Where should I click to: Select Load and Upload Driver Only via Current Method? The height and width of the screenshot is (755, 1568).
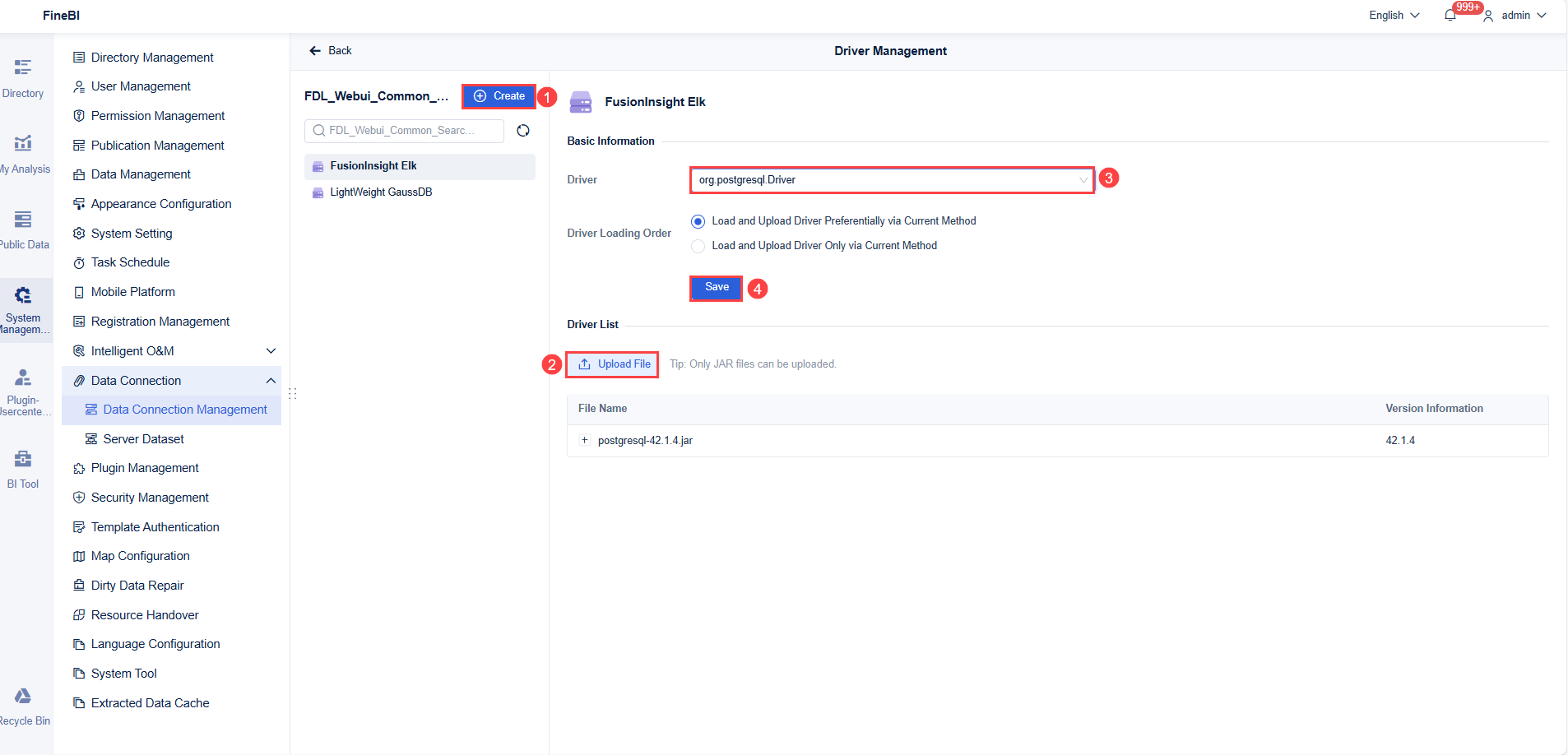pos(697,245)
